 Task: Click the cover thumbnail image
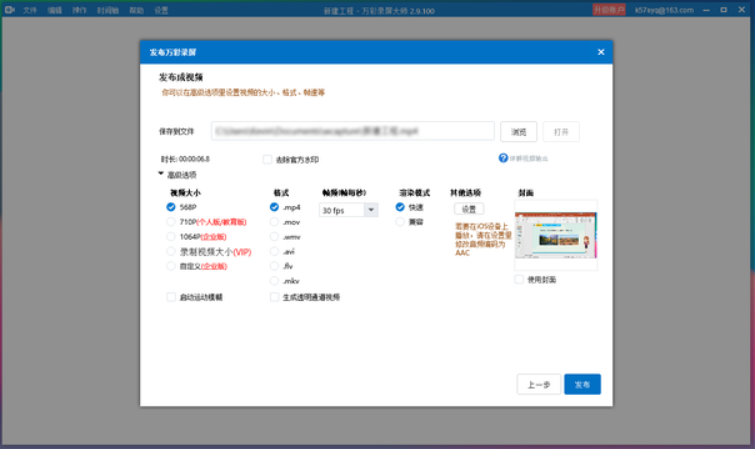click(x=556, y=235)
